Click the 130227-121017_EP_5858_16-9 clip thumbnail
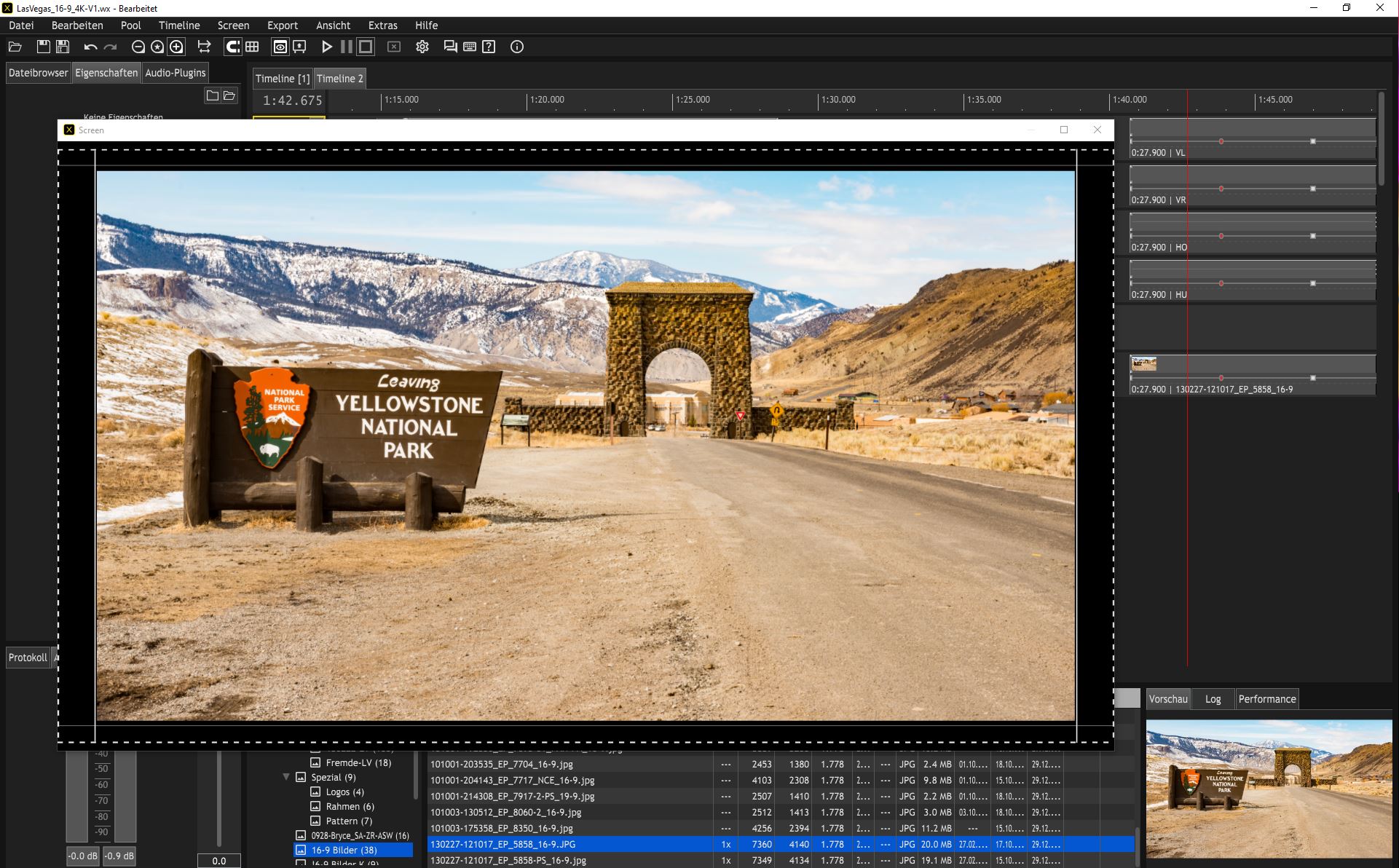 tap(1143, 363)
